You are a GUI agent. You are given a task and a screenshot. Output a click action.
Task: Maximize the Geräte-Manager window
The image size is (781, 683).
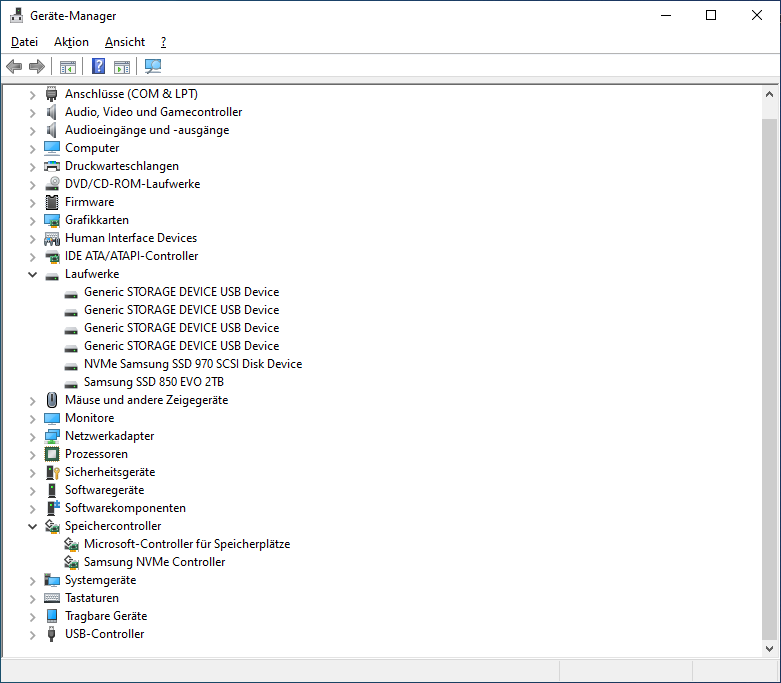[x=711, y=15]
